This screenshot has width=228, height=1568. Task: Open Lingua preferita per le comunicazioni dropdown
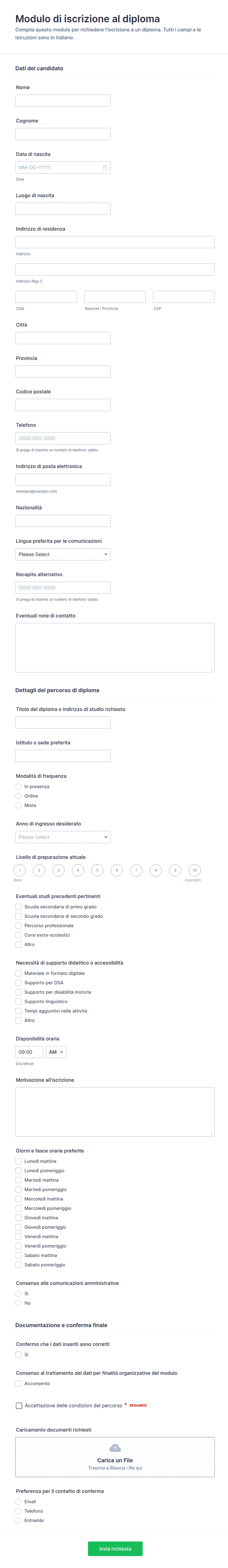click(63, 554)
